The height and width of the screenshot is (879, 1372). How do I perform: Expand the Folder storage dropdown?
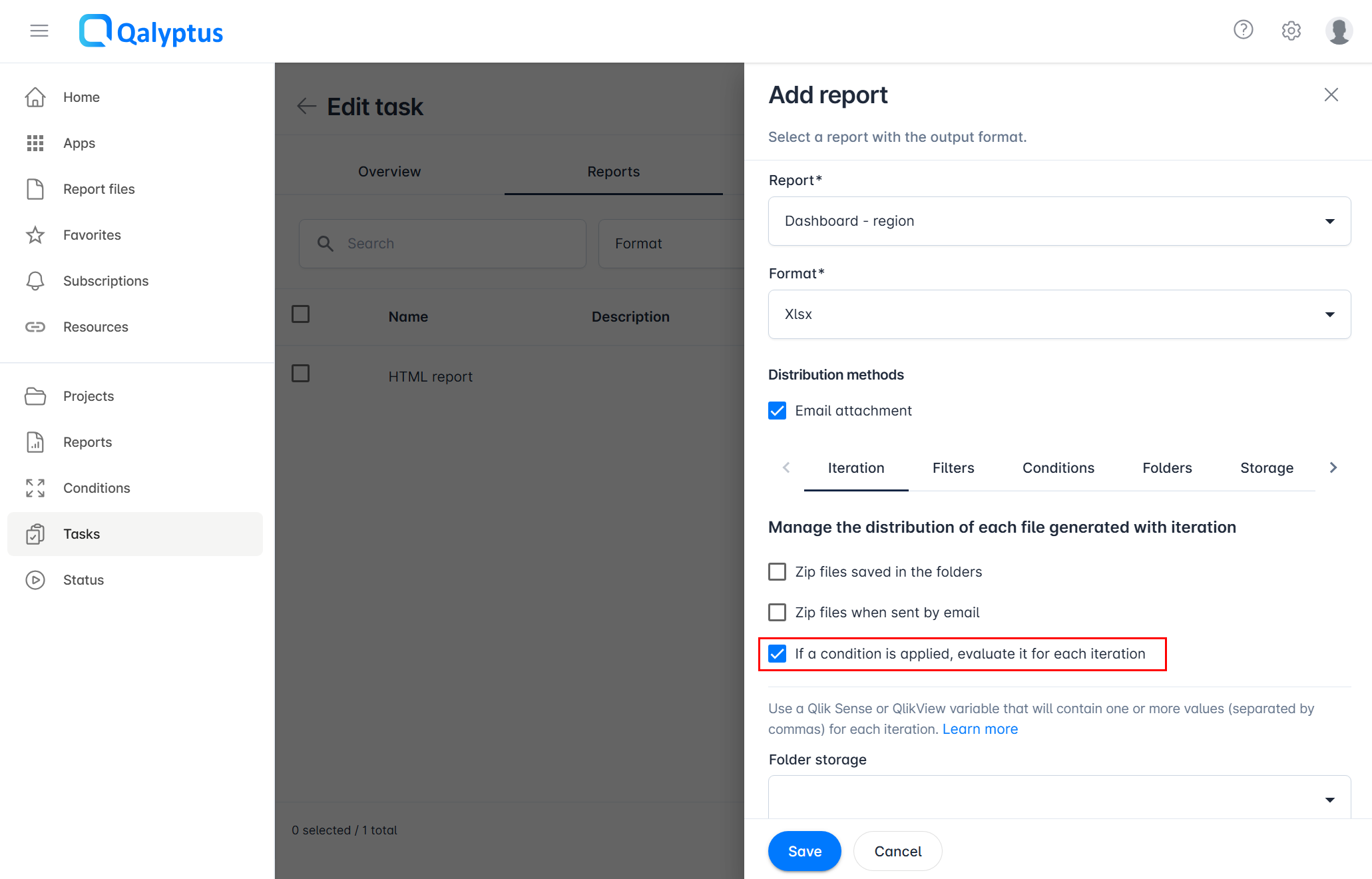[1059, 798]
